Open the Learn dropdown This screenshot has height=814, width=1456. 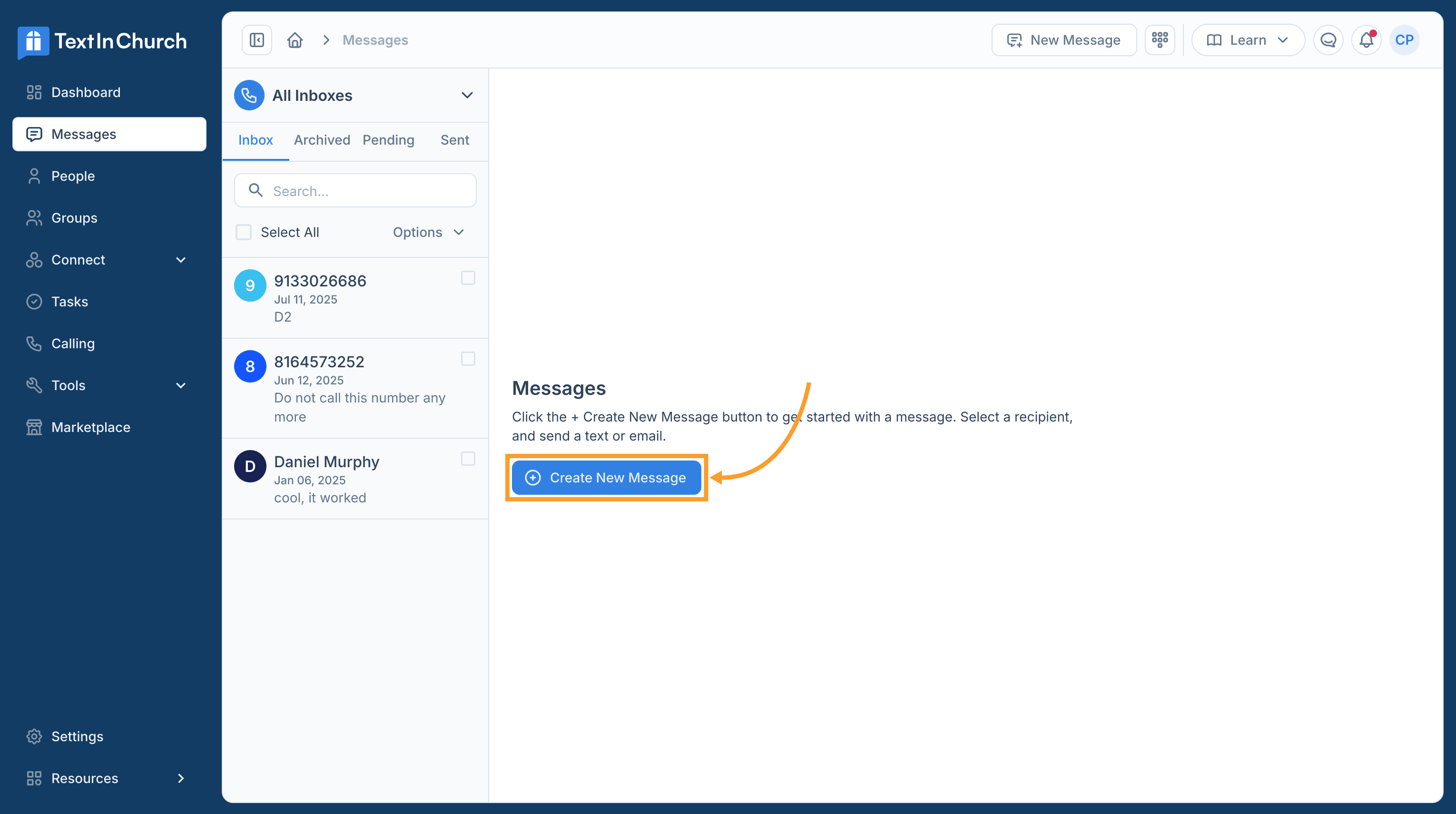(x=1248, y=40)
